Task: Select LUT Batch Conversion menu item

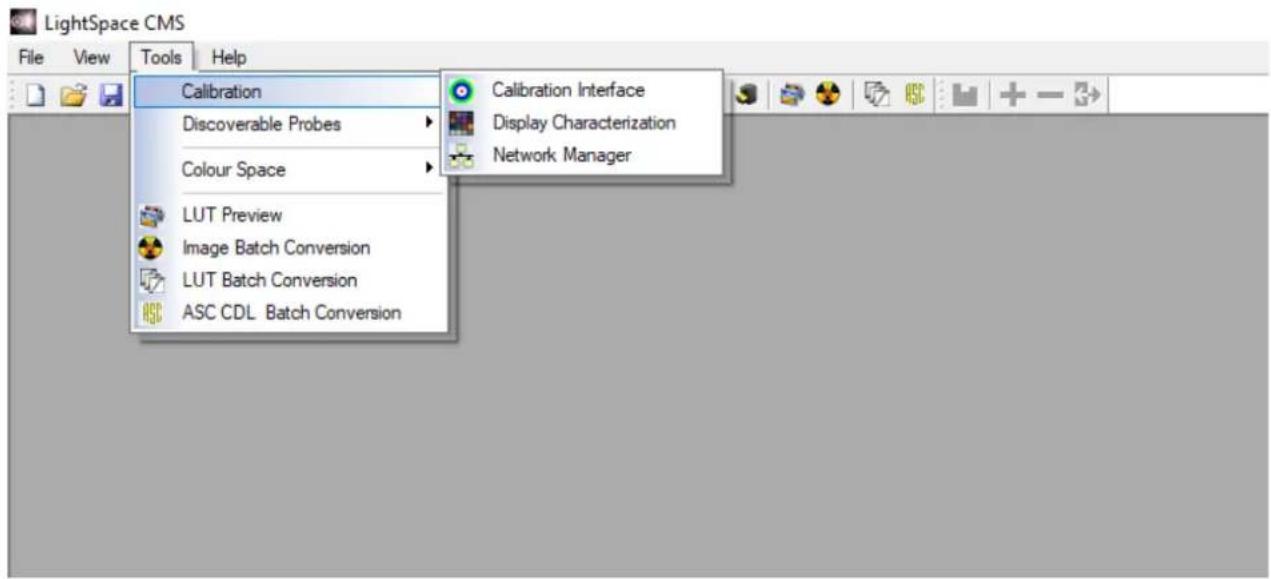Action: [x=289, y=280]
